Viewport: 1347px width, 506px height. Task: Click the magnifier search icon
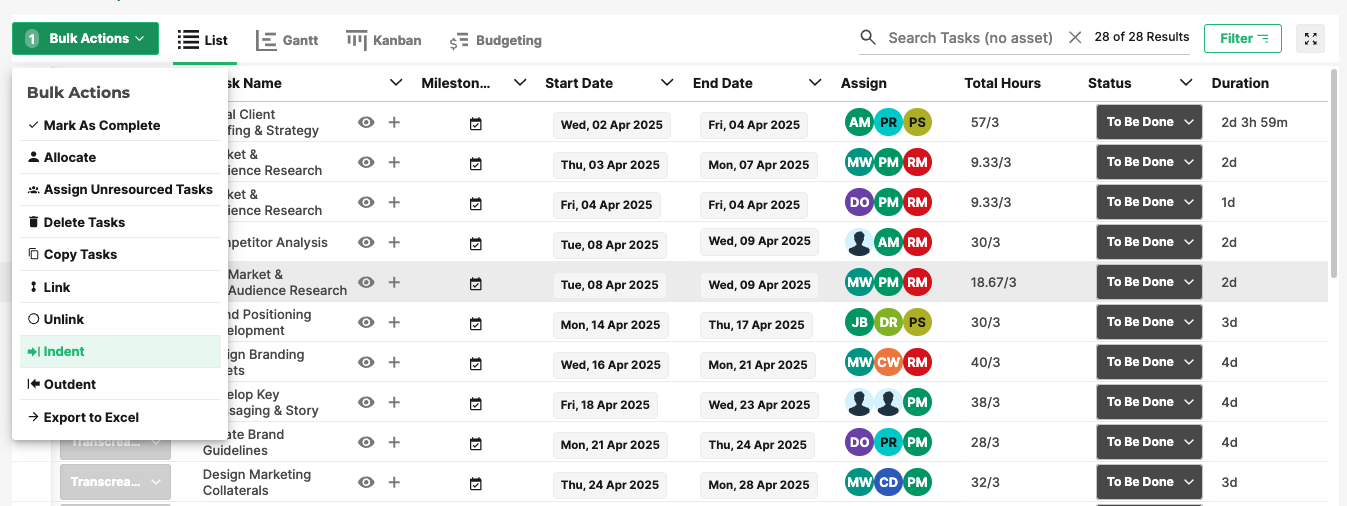tap(868, 38)
